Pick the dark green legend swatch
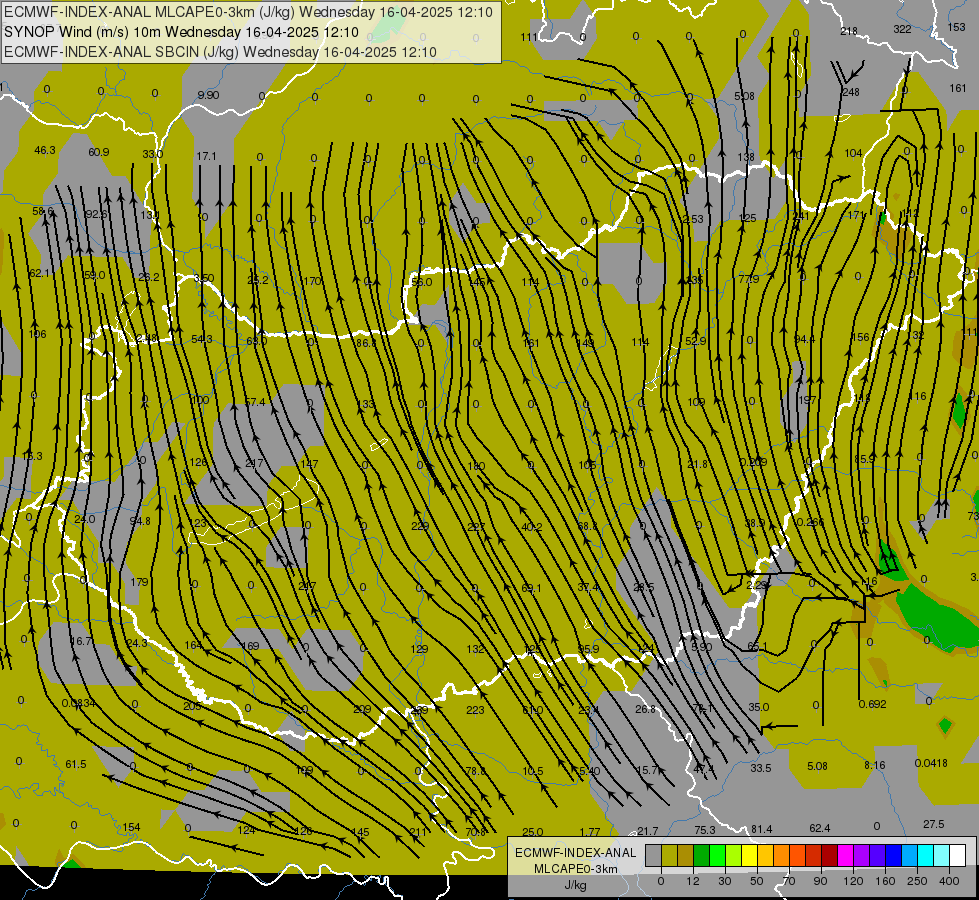979x900 pixels. point(702,856)
